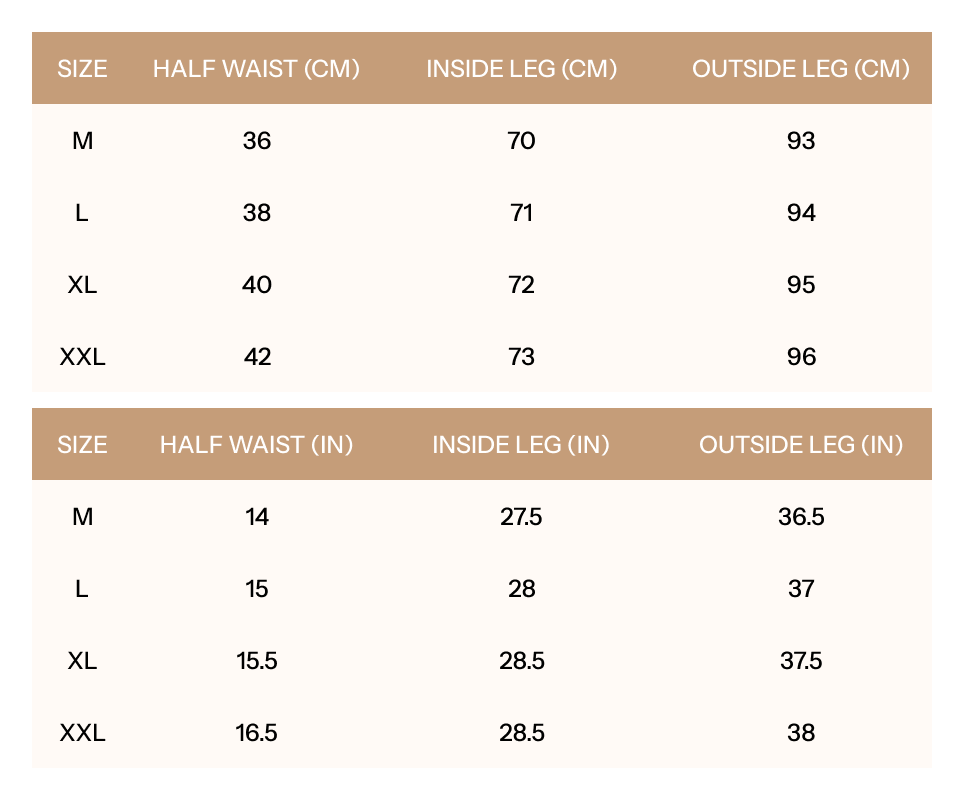
Task: Click the outside leg value 38
Action: [801, 733]
